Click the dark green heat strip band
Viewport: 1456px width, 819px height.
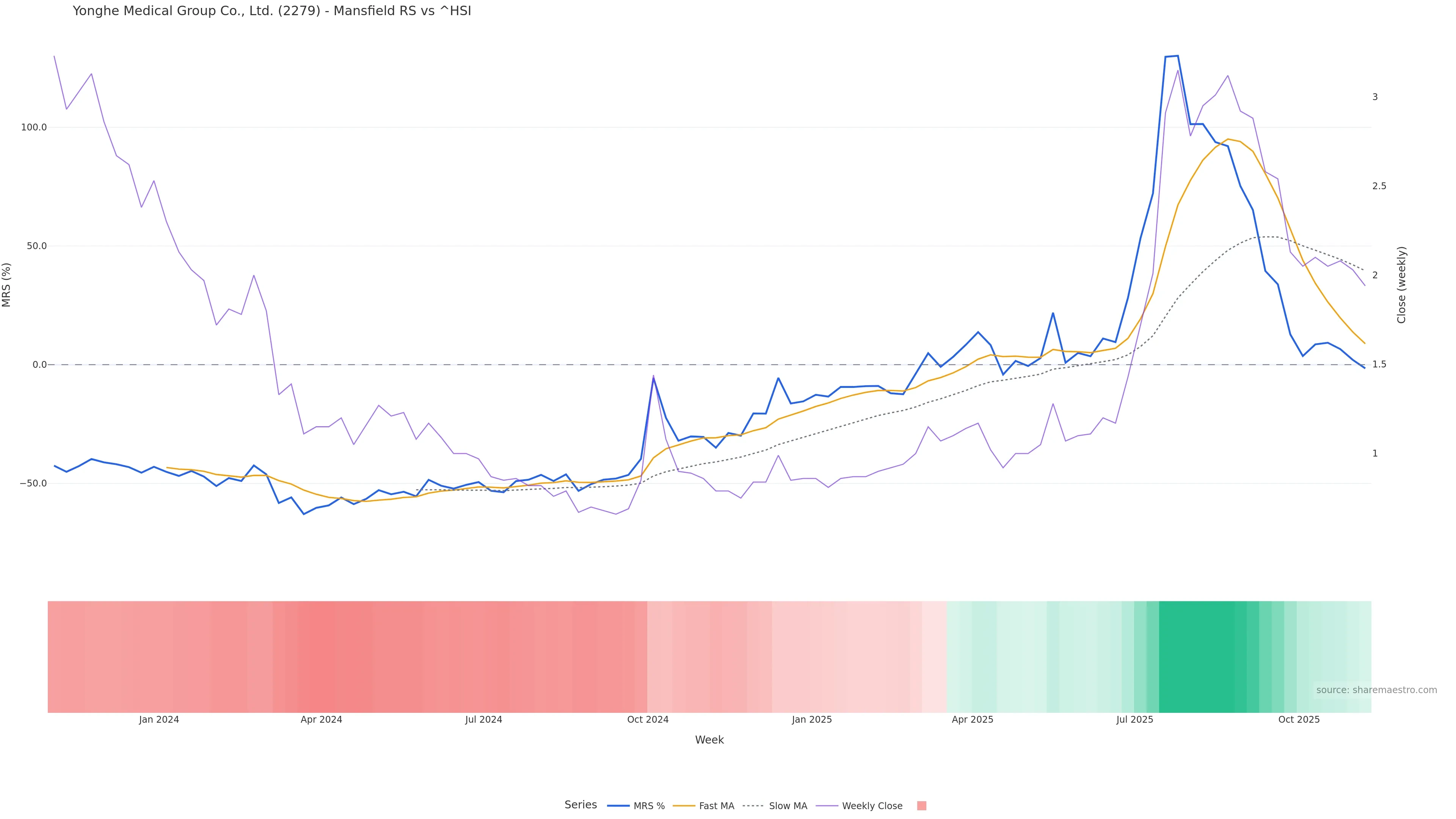coord(1197,656)
